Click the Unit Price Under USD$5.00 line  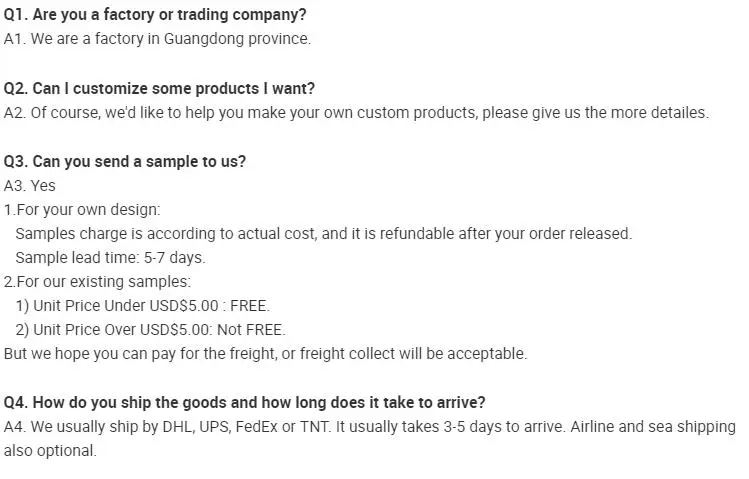coord(142,306)
